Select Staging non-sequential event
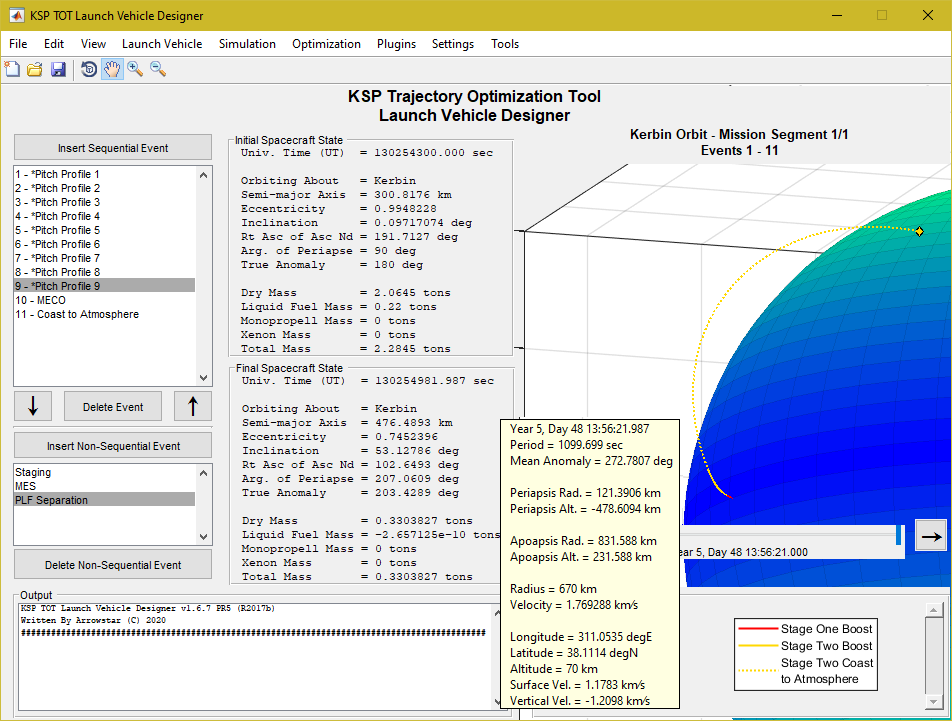952x721 pixels. point(104,472)
